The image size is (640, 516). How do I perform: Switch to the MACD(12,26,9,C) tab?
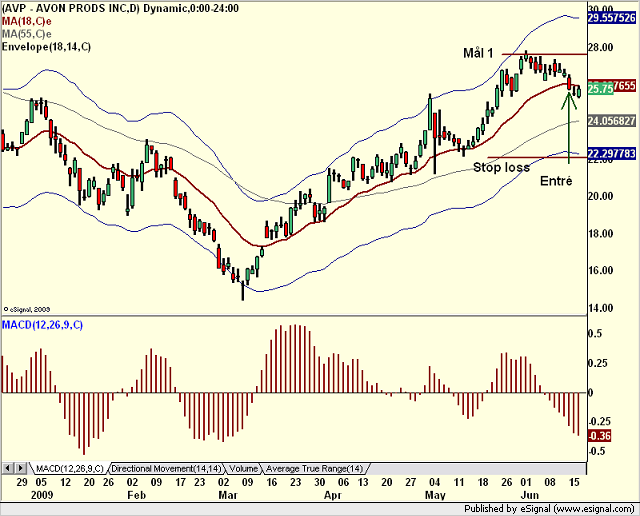(69, 468)
